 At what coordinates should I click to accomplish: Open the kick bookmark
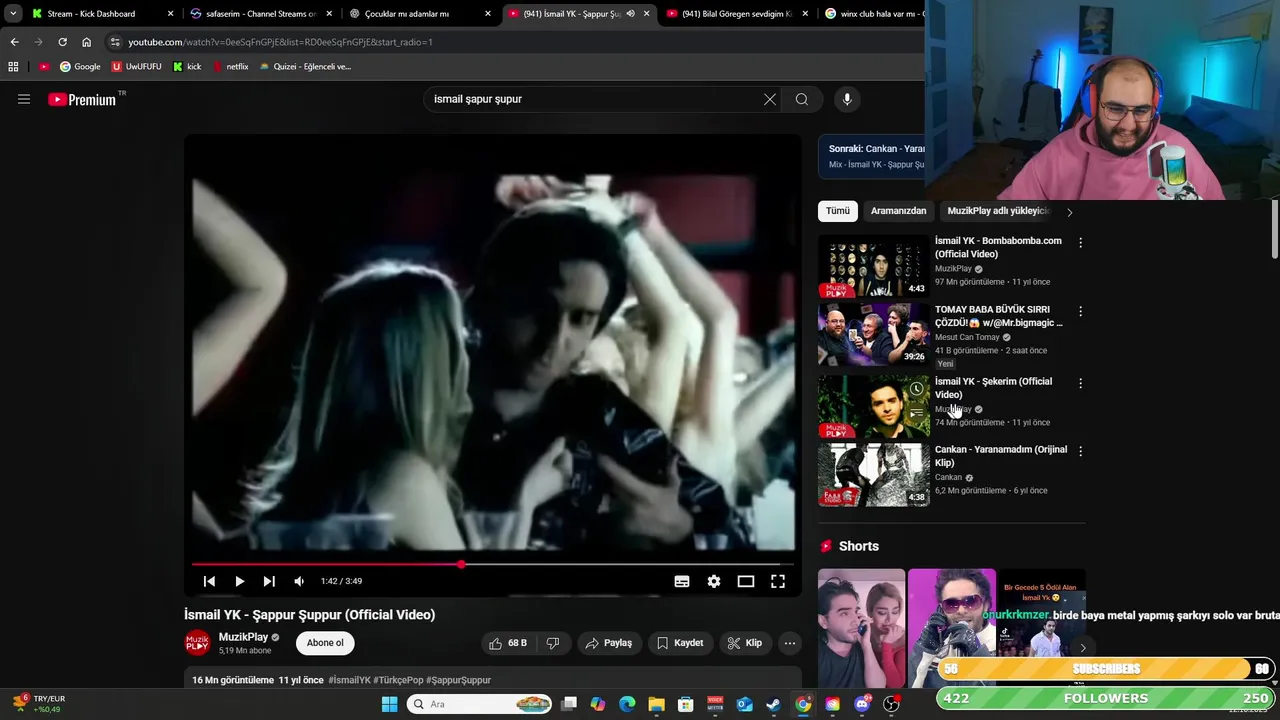point(187,67)
